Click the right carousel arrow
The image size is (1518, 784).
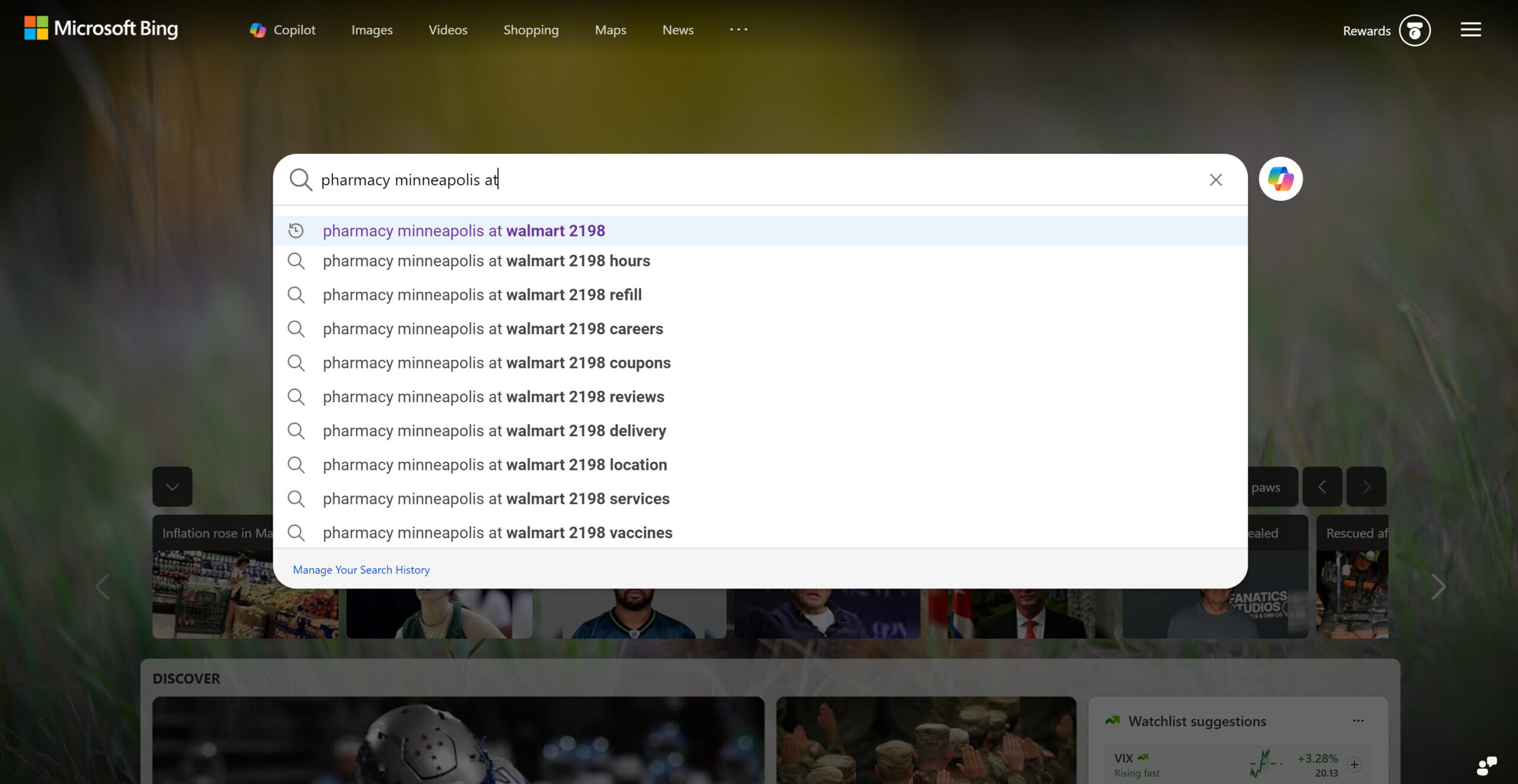tap(1437, 587)
